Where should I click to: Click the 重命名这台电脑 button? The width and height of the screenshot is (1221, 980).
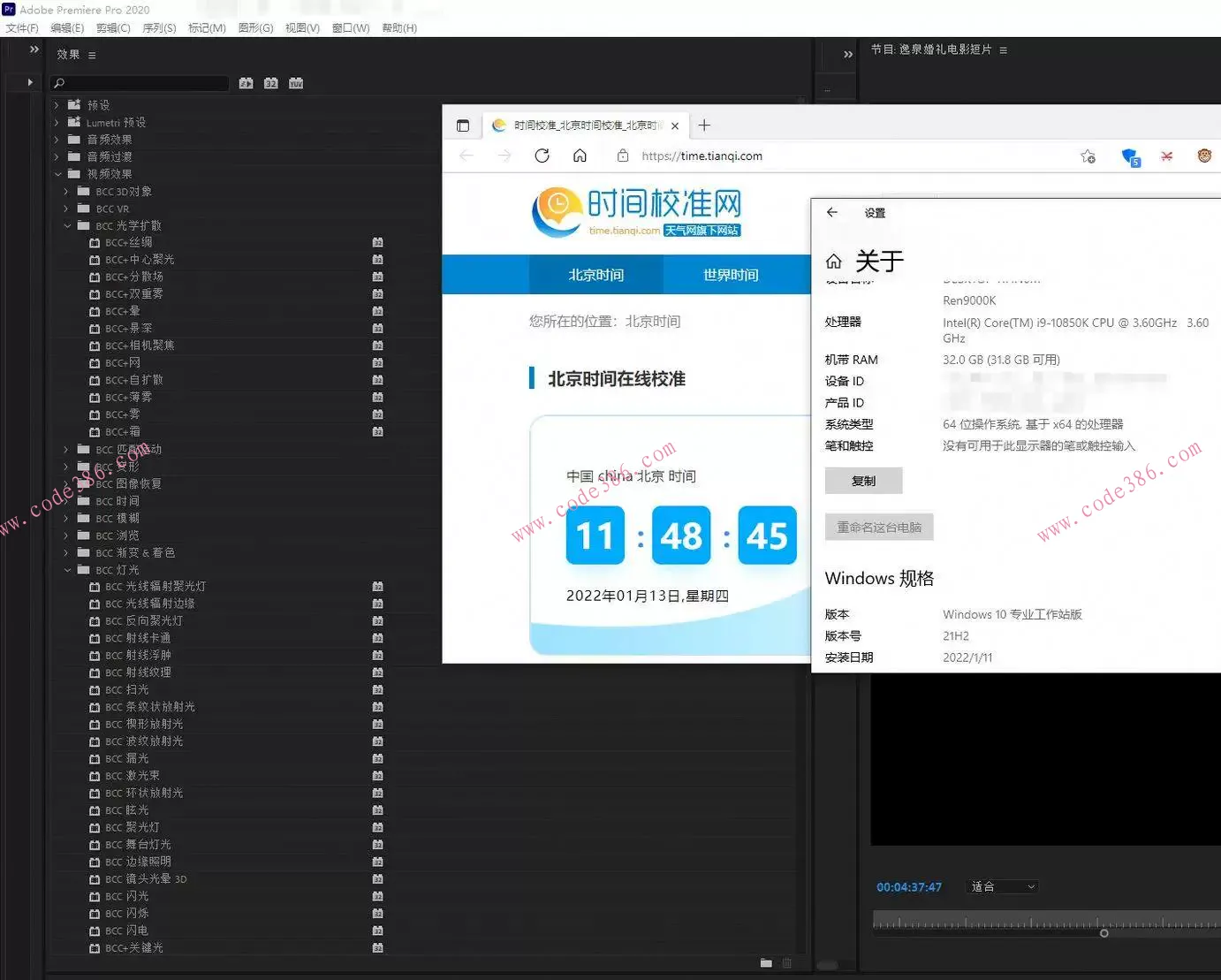pyautogui.click(x=879, y=527)
